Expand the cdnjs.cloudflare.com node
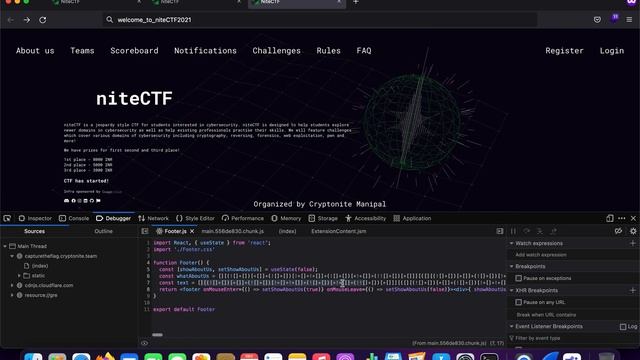640x360 pixels. coord(12,285)
